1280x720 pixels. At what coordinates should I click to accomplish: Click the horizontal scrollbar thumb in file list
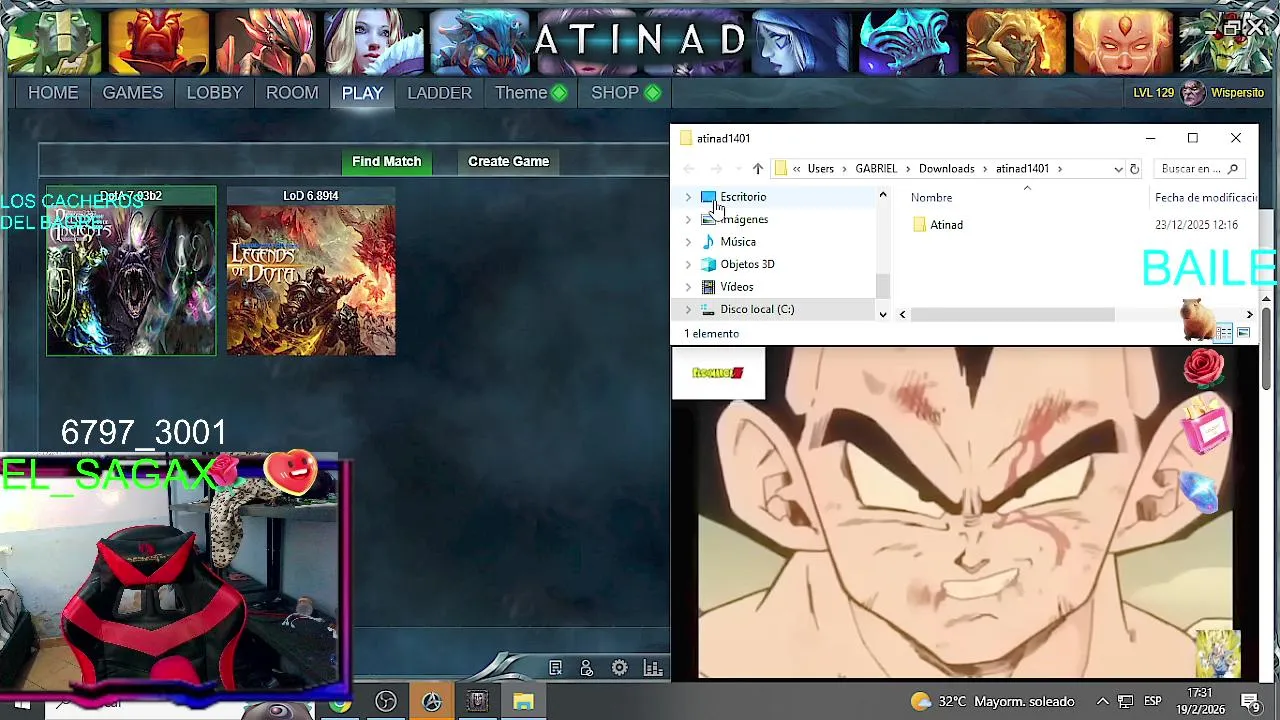[x=1012, y=315]
